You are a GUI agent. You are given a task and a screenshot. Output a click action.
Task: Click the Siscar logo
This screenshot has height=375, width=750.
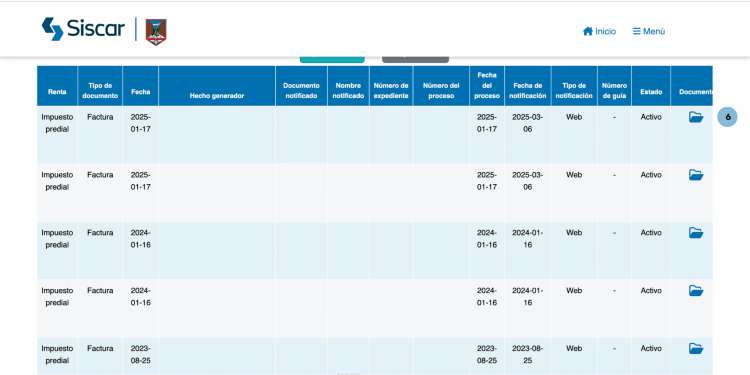tap(83, 29)
